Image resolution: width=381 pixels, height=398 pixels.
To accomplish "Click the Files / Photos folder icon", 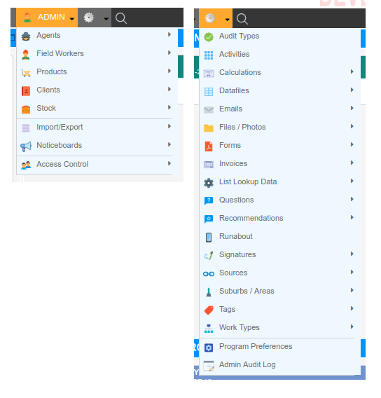I will (209, 128).
